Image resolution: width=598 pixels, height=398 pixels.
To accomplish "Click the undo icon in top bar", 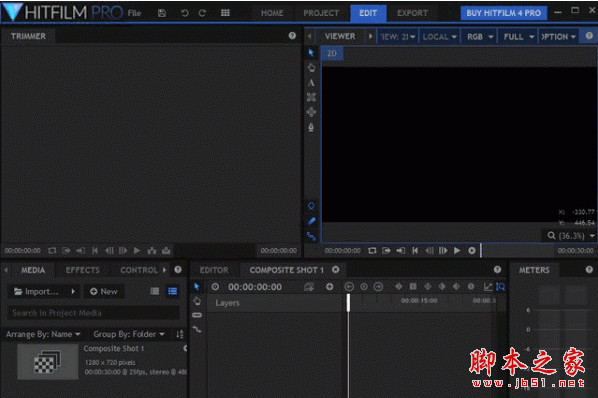I will 185,13.
